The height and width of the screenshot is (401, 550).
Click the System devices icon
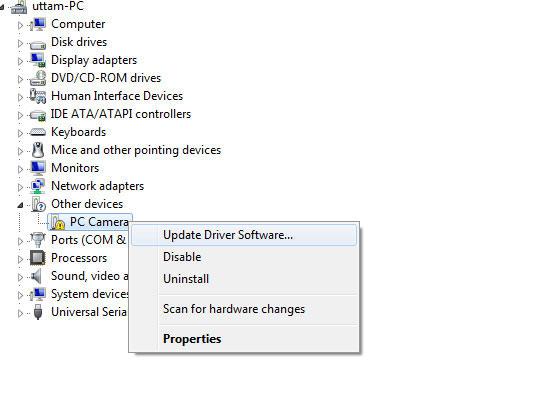click(38, 294)
